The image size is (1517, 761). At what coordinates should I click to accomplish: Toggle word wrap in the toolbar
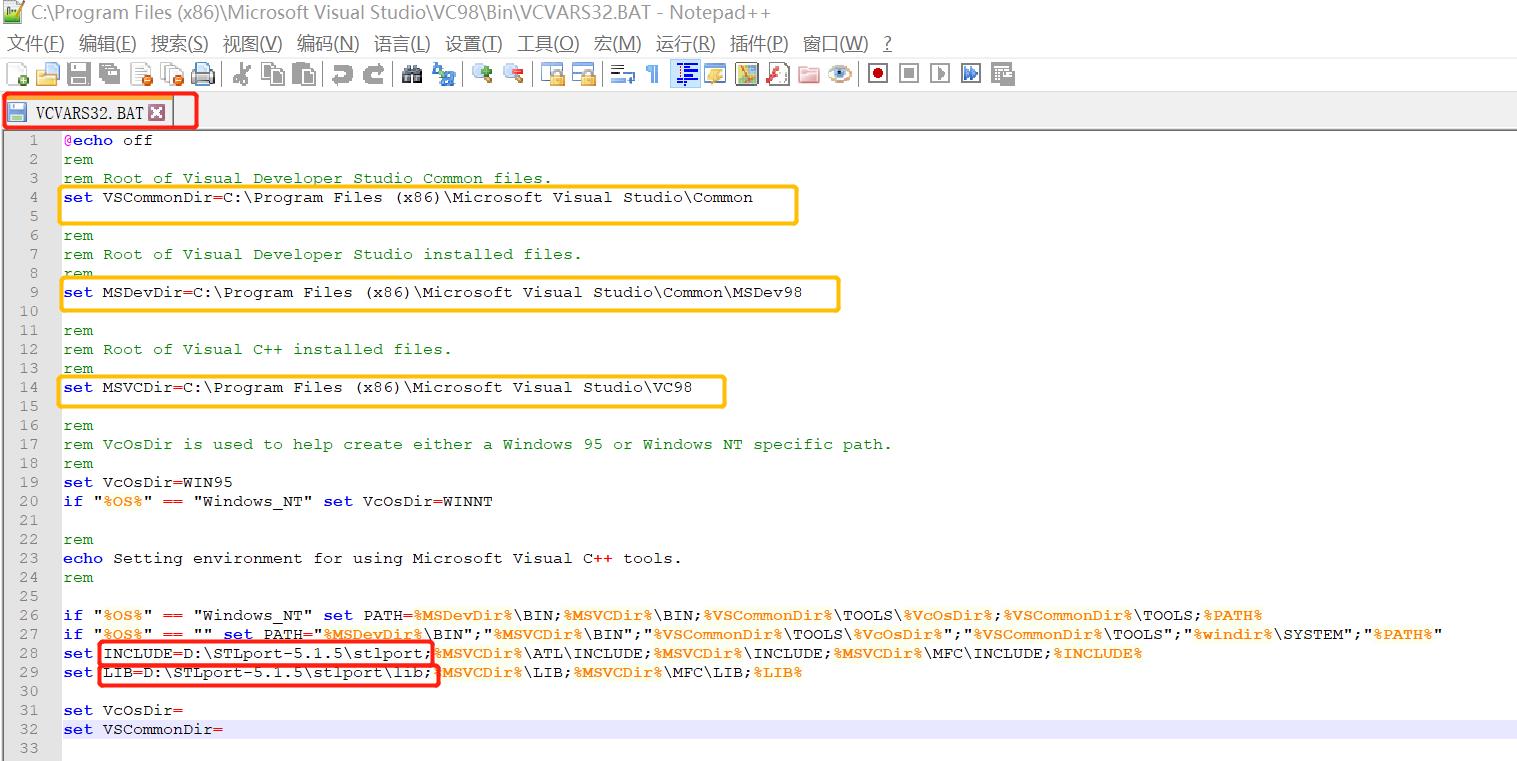(x=622, y=74)
